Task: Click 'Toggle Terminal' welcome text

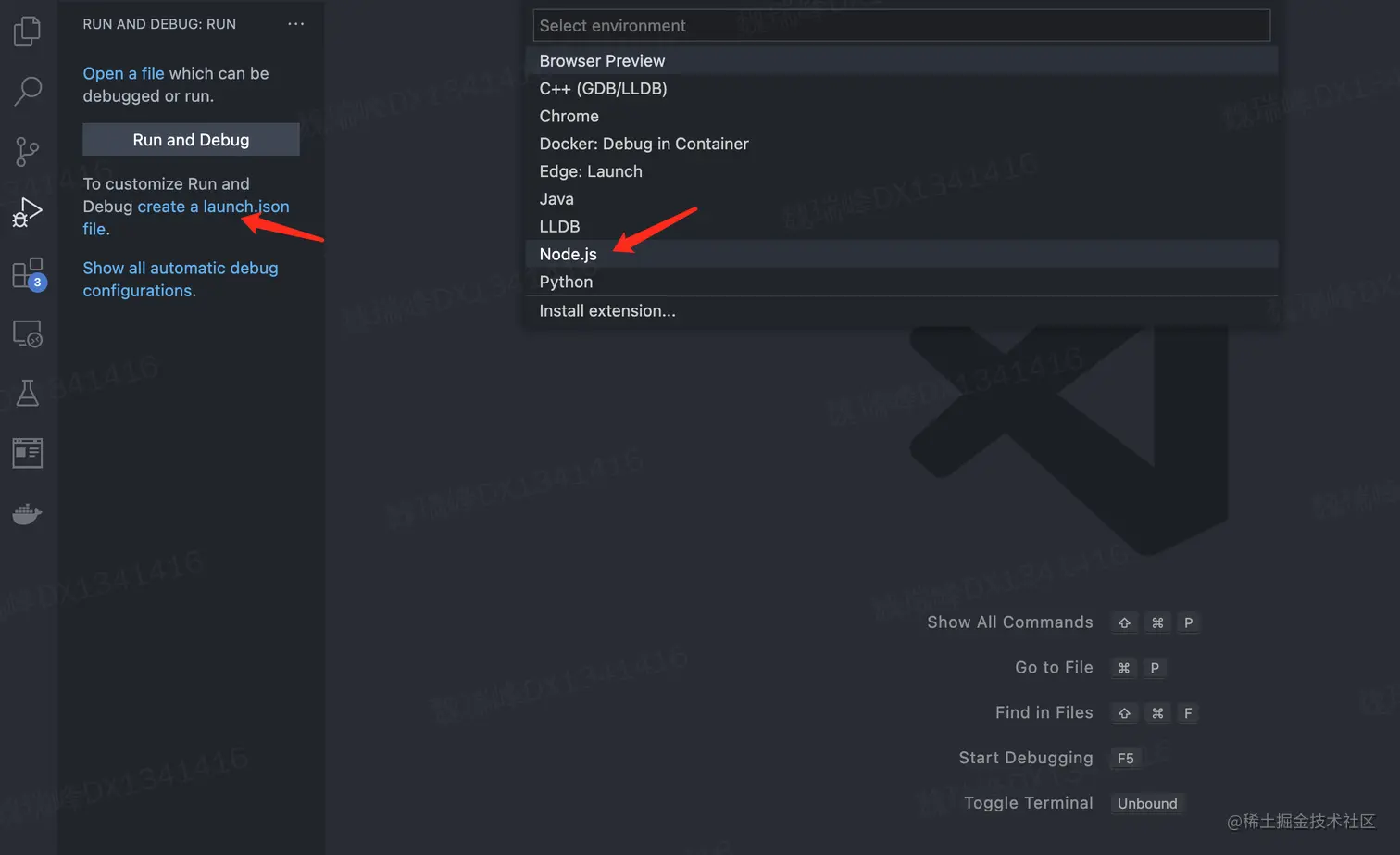Action: point(1029,803)
